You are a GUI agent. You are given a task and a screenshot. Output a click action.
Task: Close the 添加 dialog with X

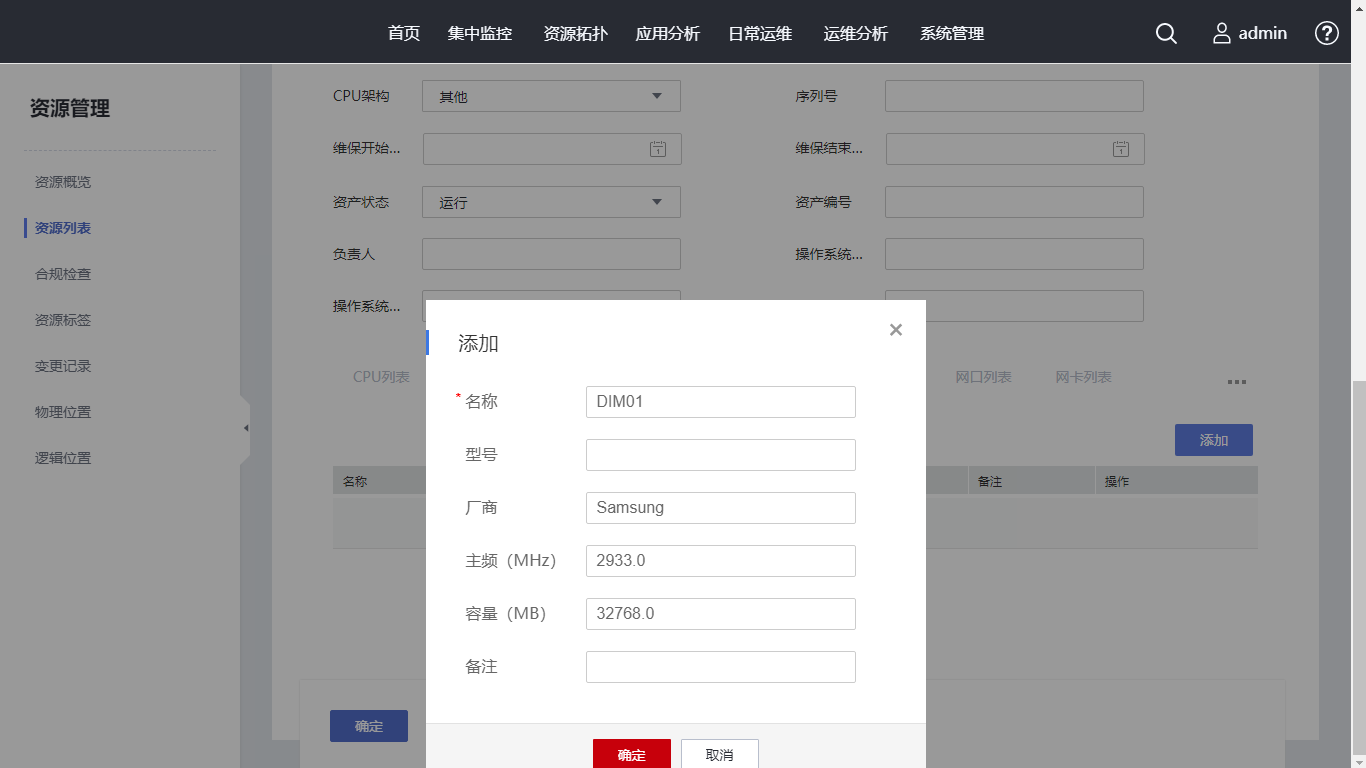point(895,330)
